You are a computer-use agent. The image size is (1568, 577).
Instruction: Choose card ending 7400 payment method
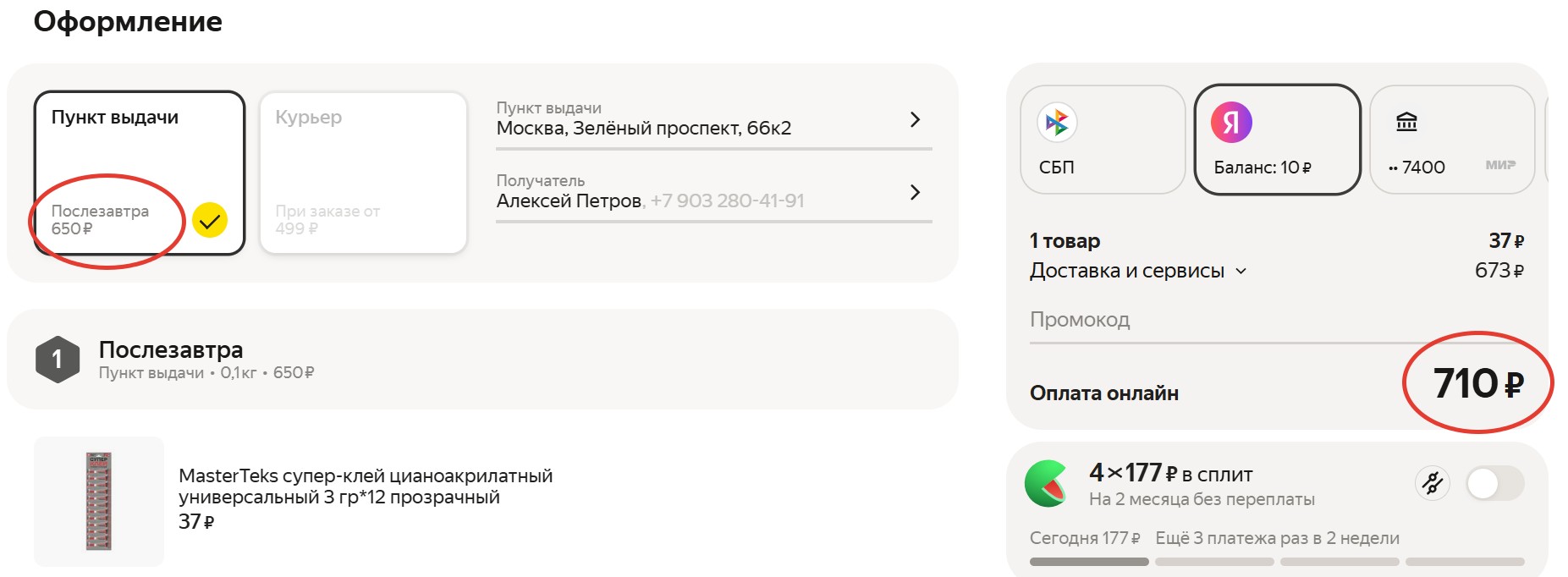click(1452, 140)
